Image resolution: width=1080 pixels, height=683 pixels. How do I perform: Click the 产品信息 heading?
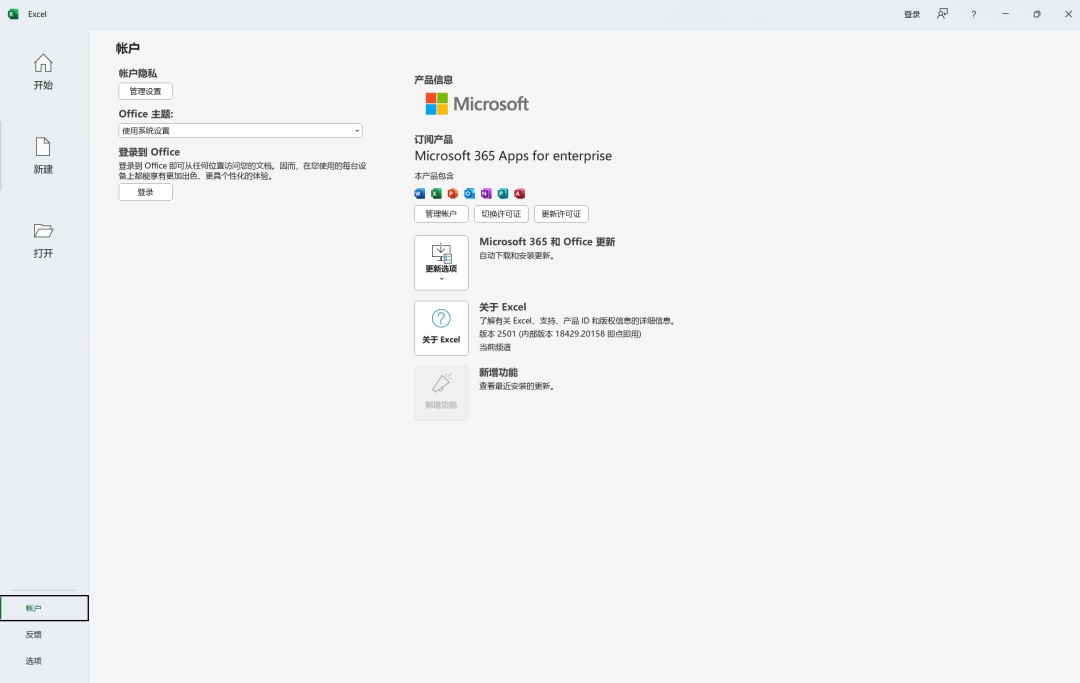[x=434, y=80]
